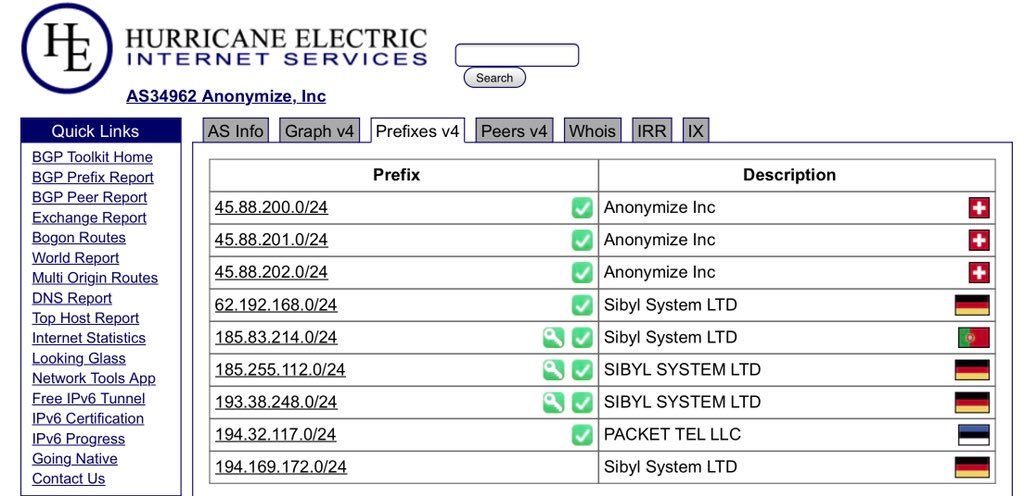Switch to the Whois tab
Viewport: 1024px width, 496px height.
pos(592,131)
